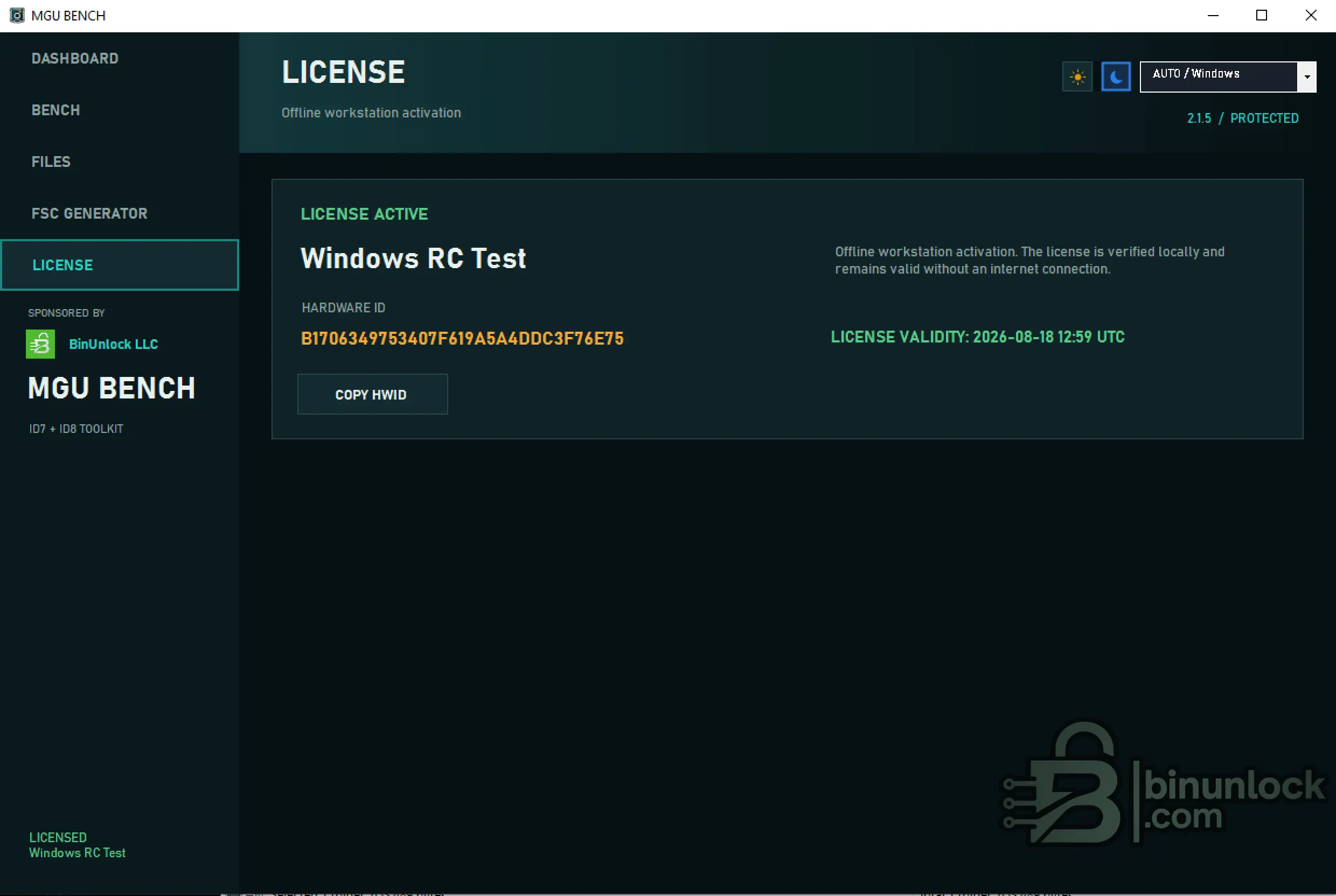1336x896 pixels.
Task: Click the License Validity date text
Action: [978, 337]
